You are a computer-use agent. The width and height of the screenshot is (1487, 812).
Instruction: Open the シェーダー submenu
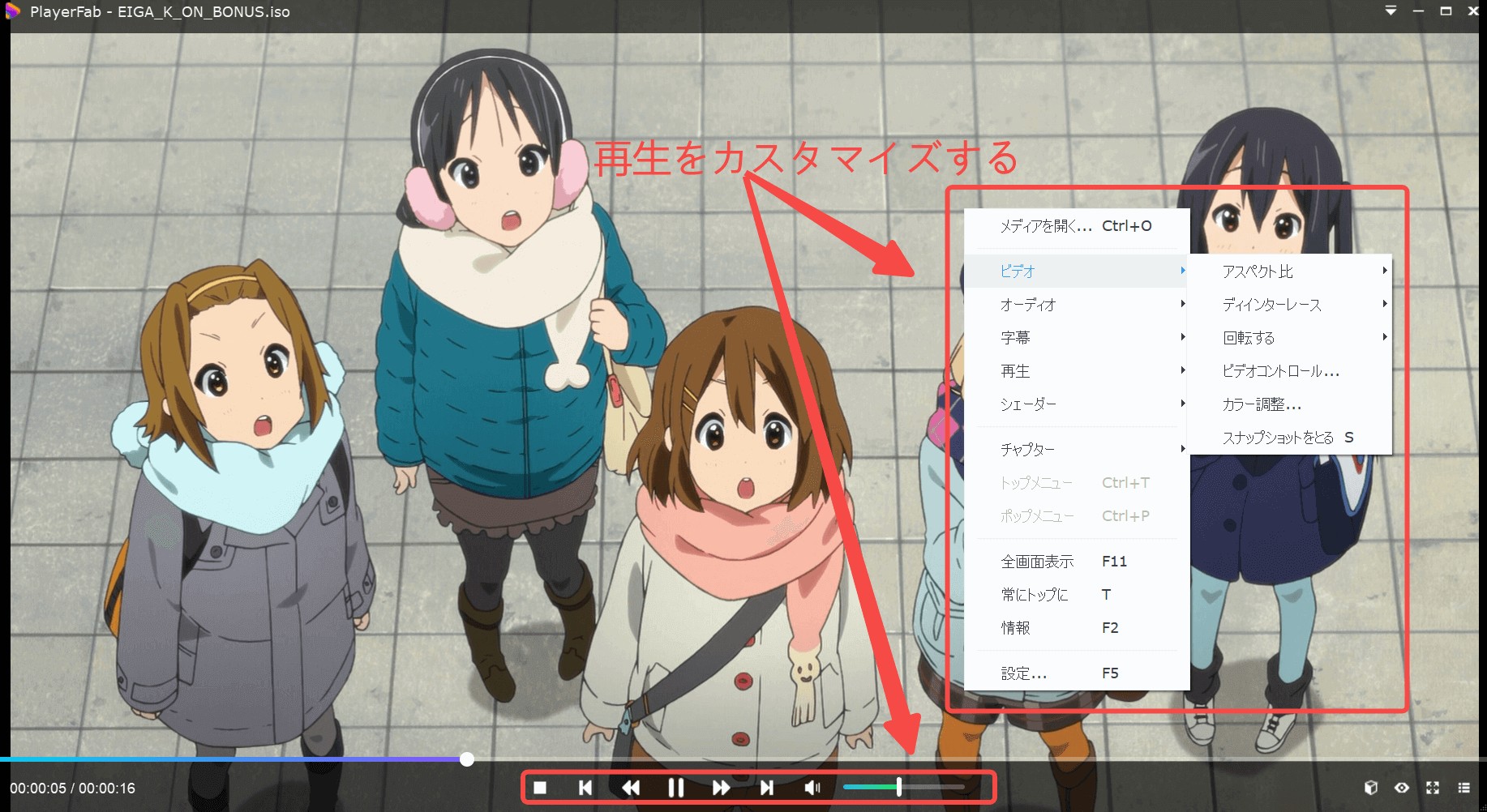pyautogui.click(x=1076, y=404)
